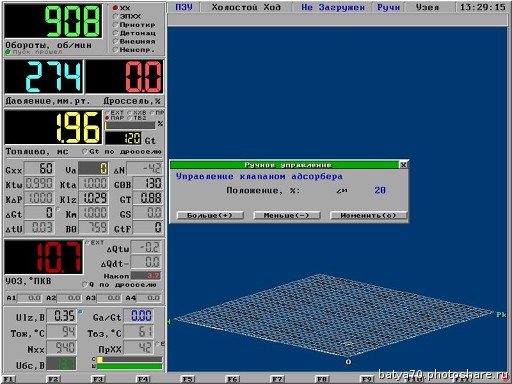Click the F8 function key label
Image resolution: width=512 pixels, height=384 pixels.
click(x=322, y=379)
